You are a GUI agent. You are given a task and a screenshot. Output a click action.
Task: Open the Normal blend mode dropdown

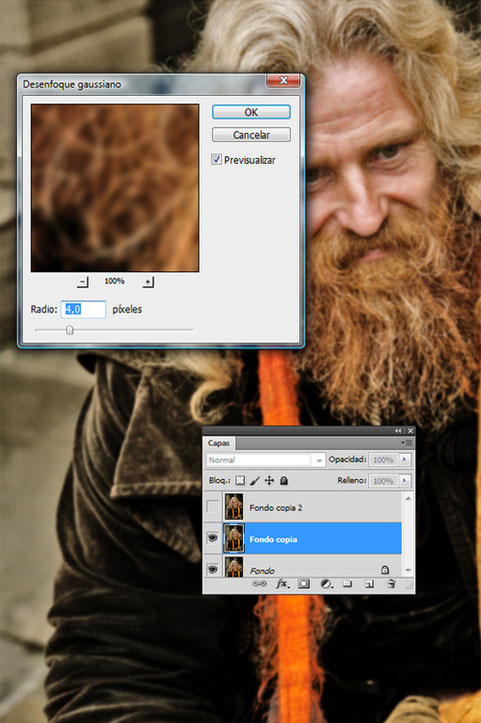tap(265, 460)
